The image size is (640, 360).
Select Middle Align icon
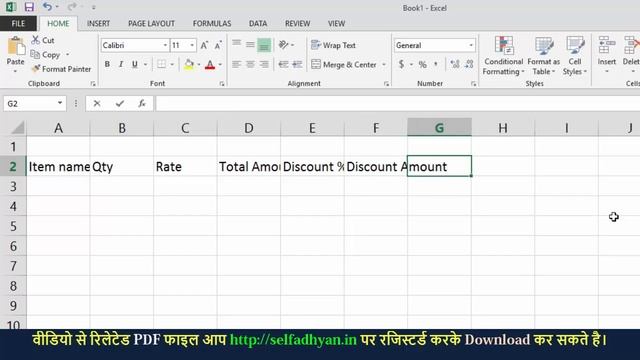250,44
